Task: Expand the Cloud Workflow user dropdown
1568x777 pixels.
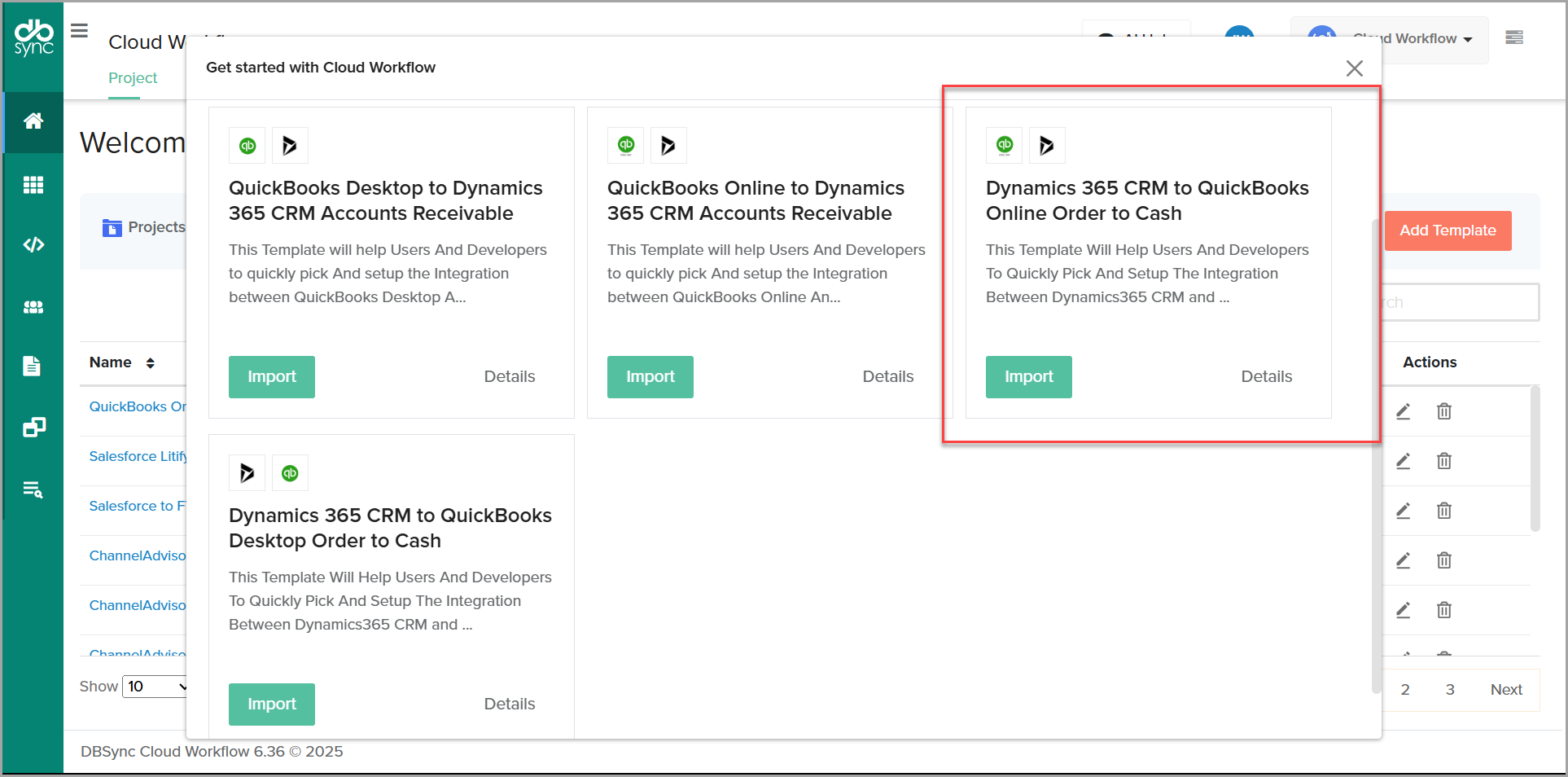Action: click(1412, 39)
